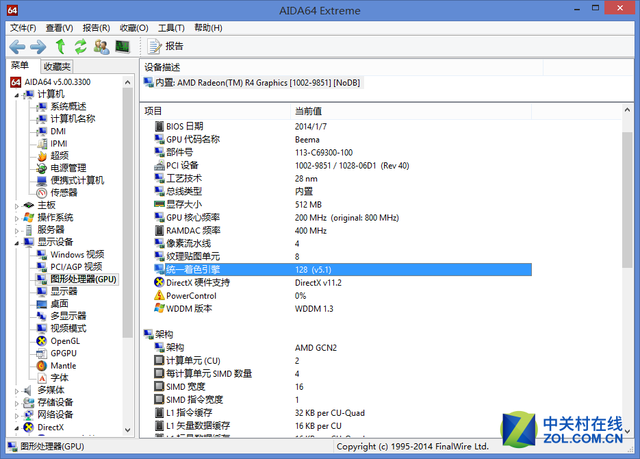Expand the 主板 tree node
Viewport: 640px width, 459px height.
pos(16,206)
